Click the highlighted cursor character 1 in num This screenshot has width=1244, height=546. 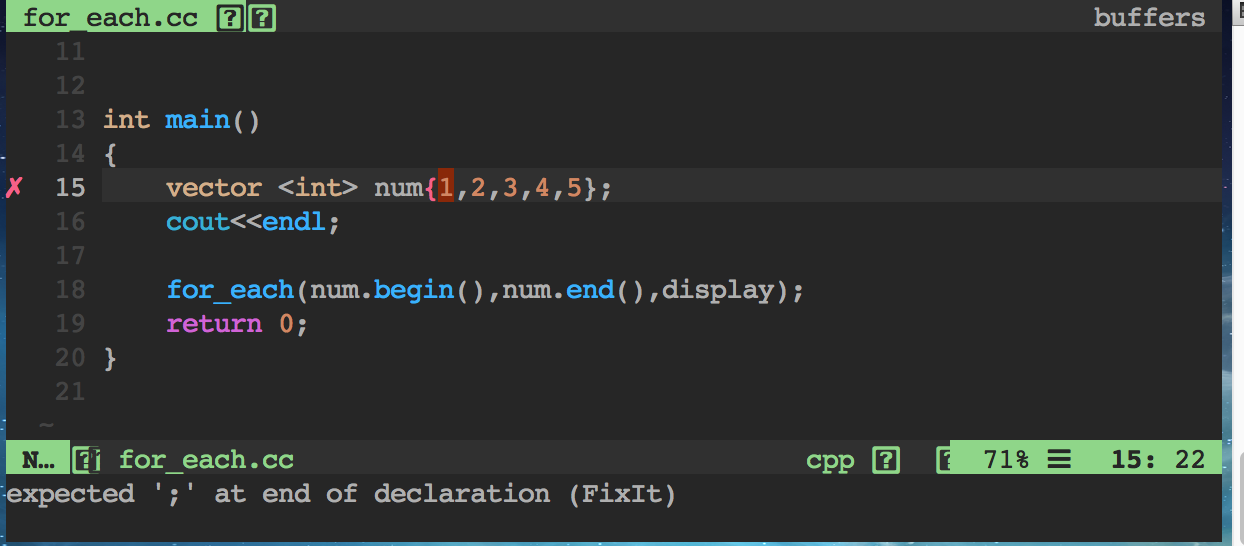446,187
